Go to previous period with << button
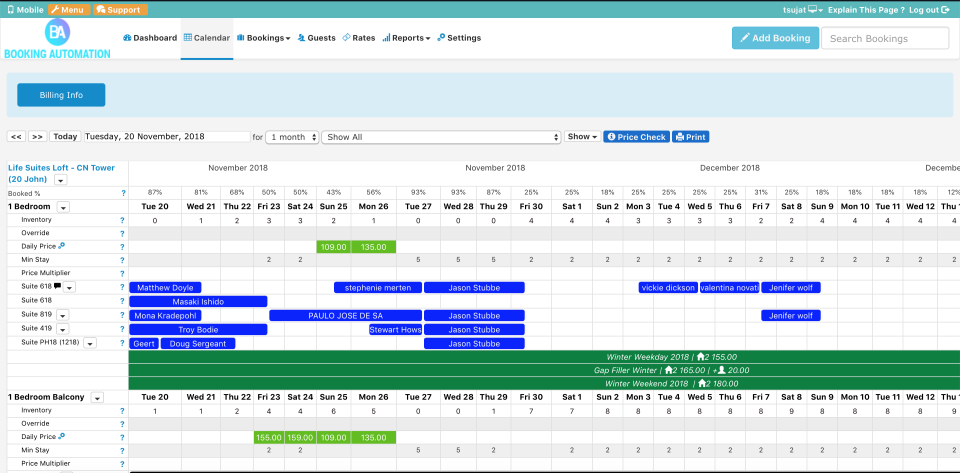 pyautogui.click(x=17, y=137)
